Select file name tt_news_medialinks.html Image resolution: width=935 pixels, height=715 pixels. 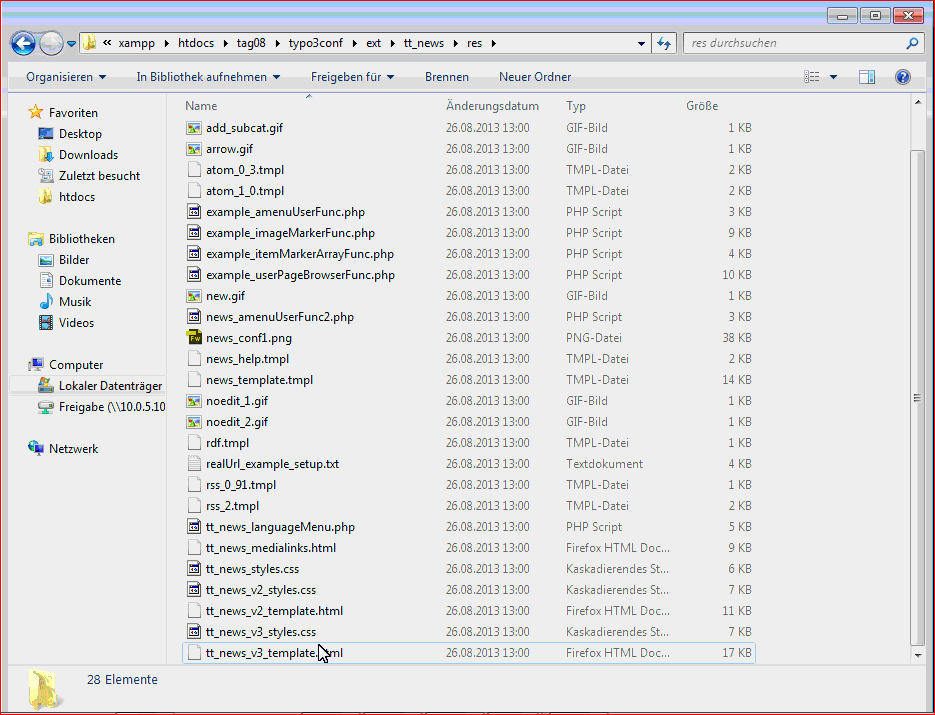point(271,548)
